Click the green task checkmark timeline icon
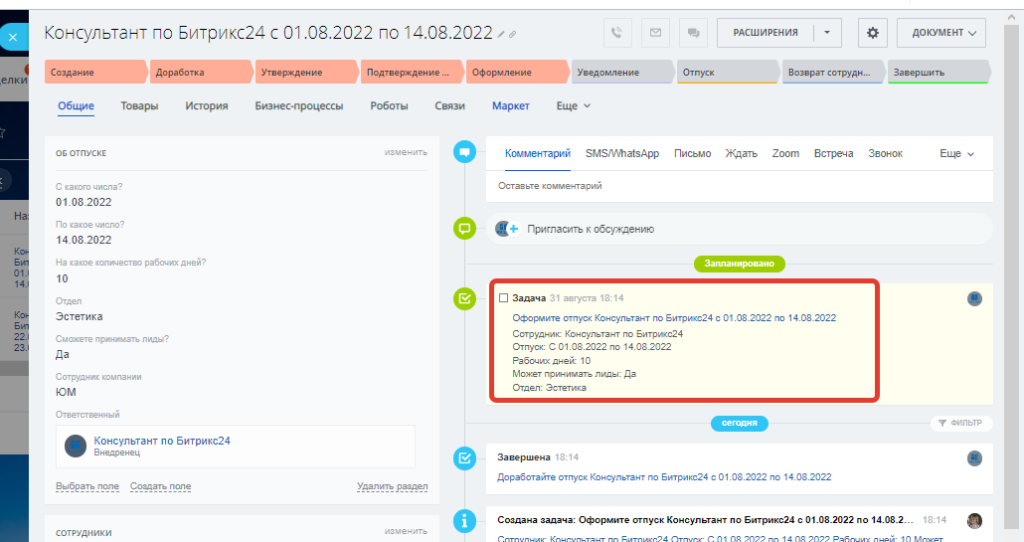The width and height of the screenshot is (1024, 542). tap(464, 298)
